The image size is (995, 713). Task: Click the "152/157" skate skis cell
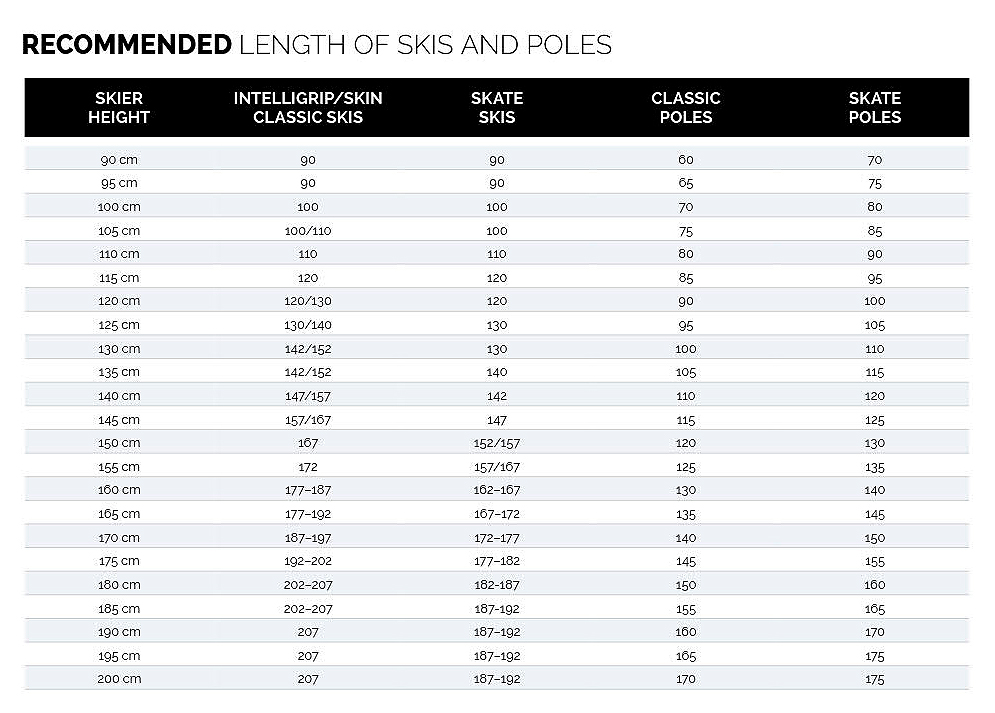pyautogui.click(x=497, y=443)
